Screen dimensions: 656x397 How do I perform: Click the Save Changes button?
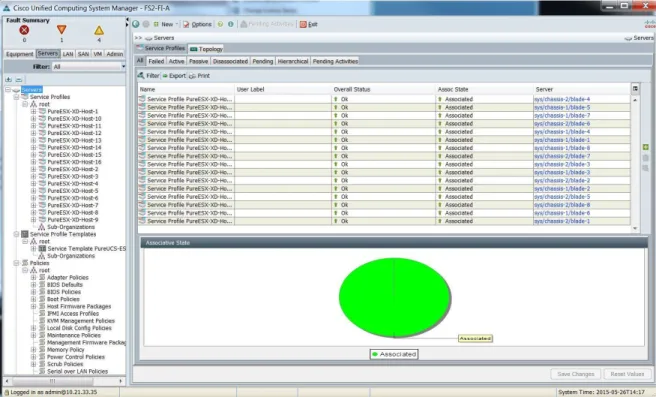576,374
